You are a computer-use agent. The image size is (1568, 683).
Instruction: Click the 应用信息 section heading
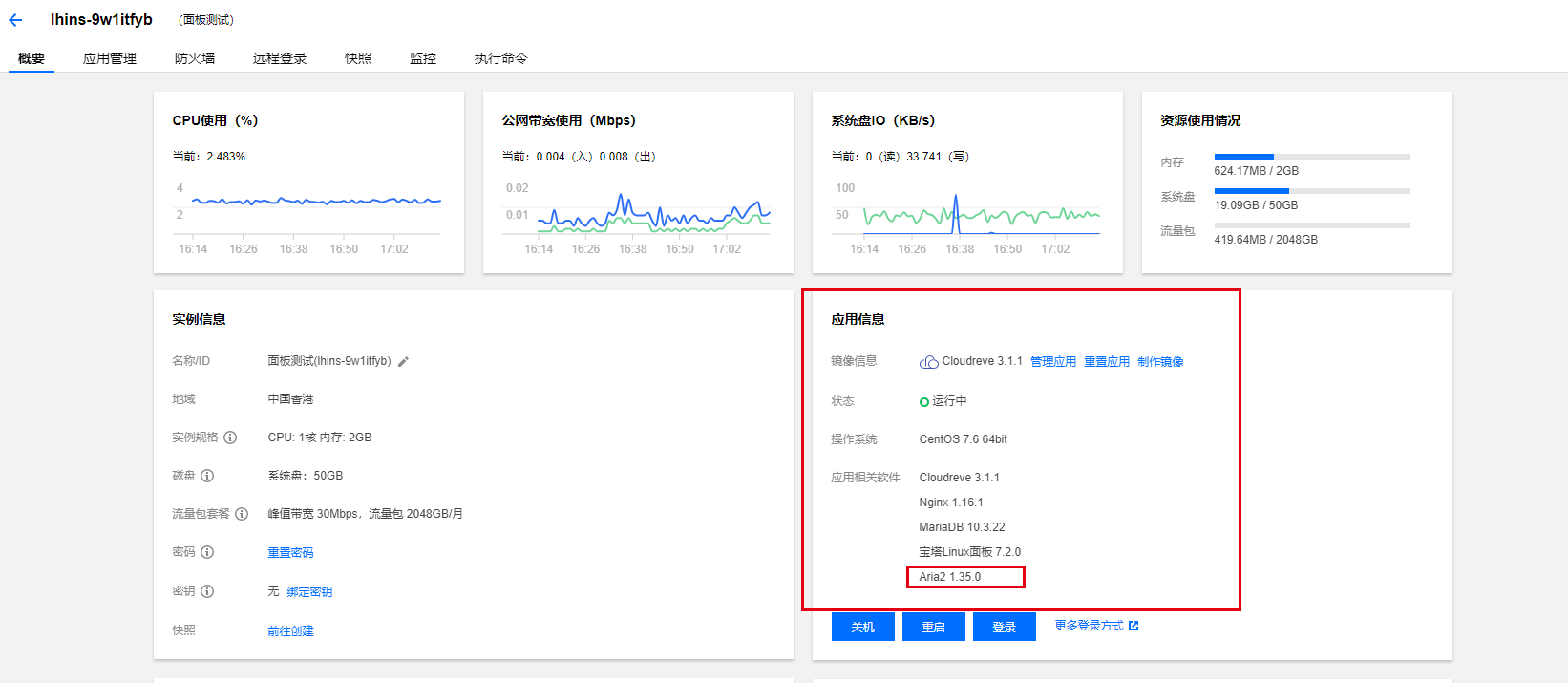point(858,319)
